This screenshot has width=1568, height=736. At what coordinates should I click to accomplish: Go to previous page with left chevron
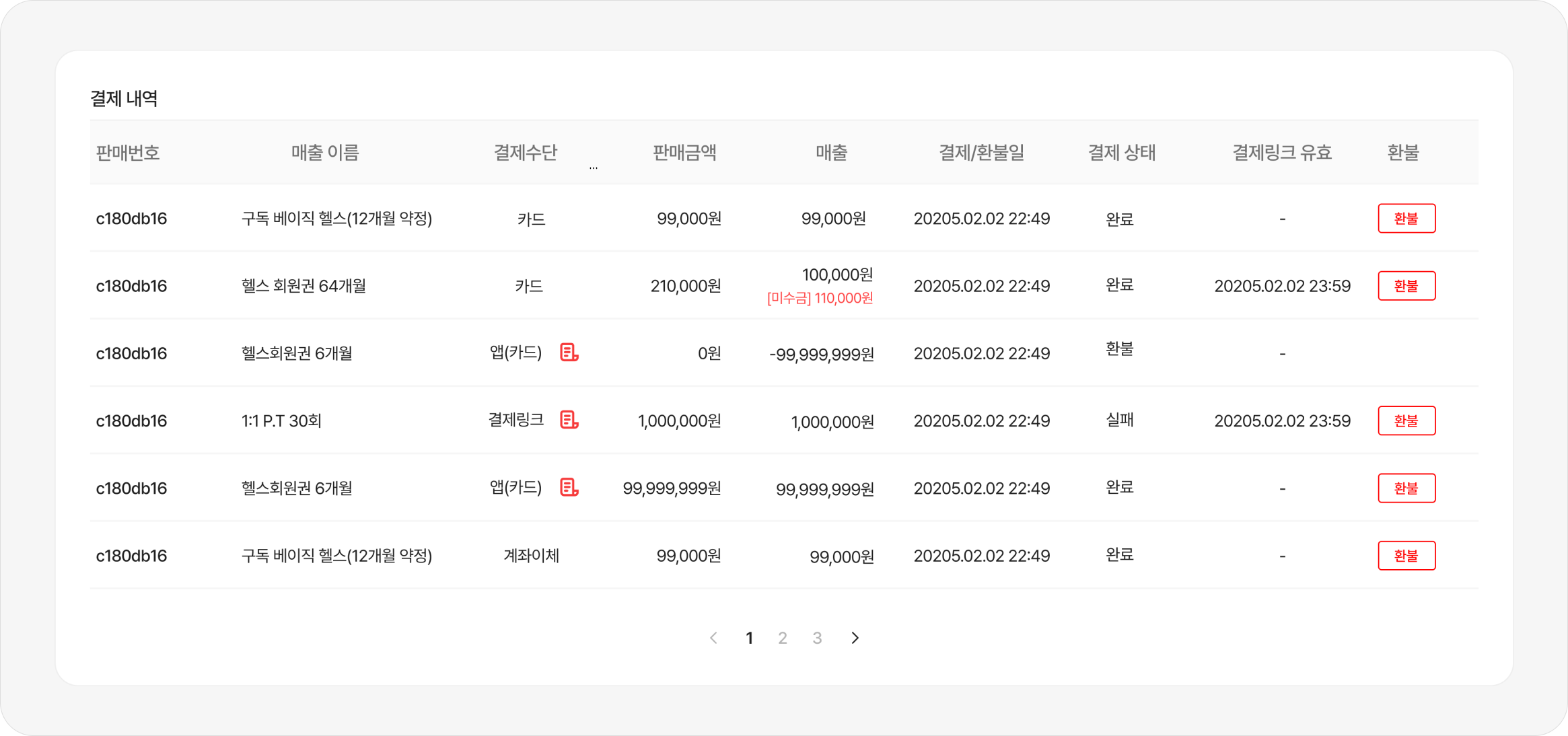click(714, 638)
